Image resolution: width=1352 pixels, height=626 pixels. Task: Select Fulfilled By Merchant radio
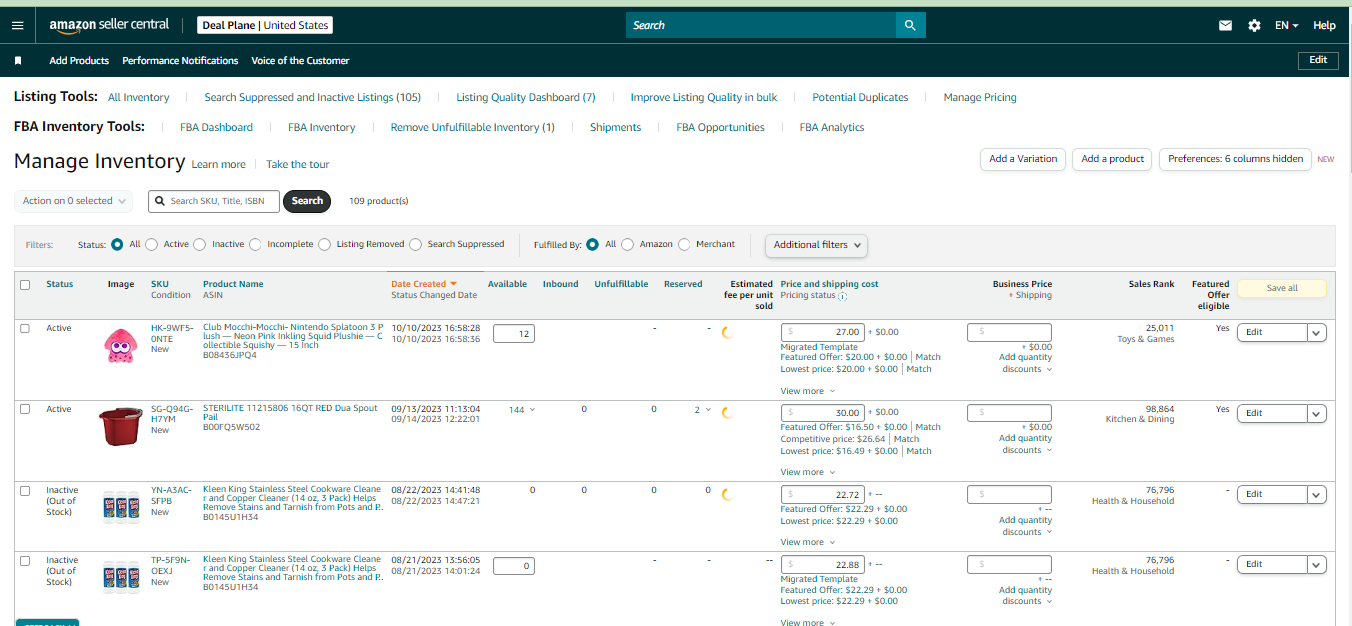pyautogui.click(x=684, y=244)
